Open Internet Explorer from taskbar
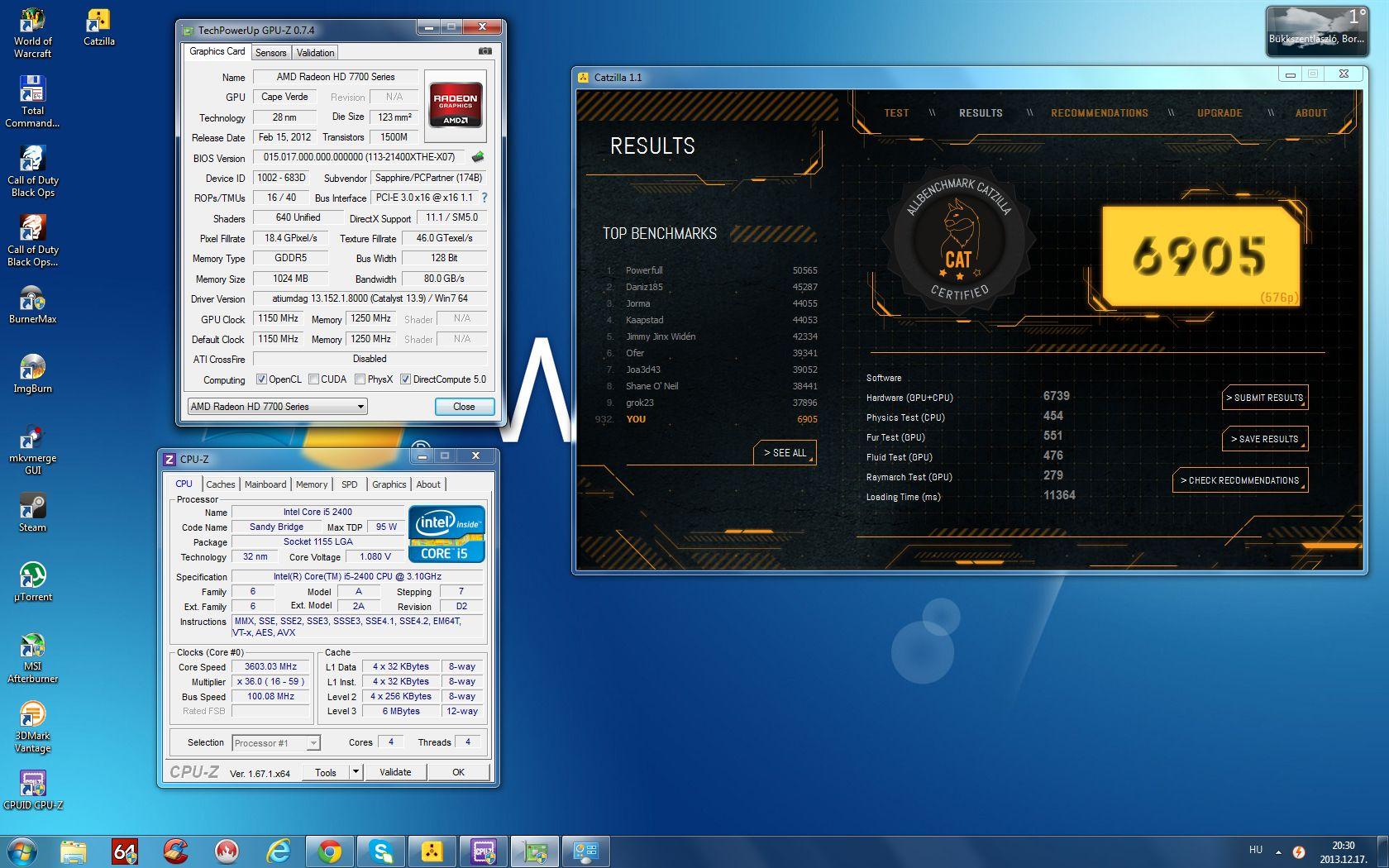This screenshot has height=868, width=1389. (279, 851)
